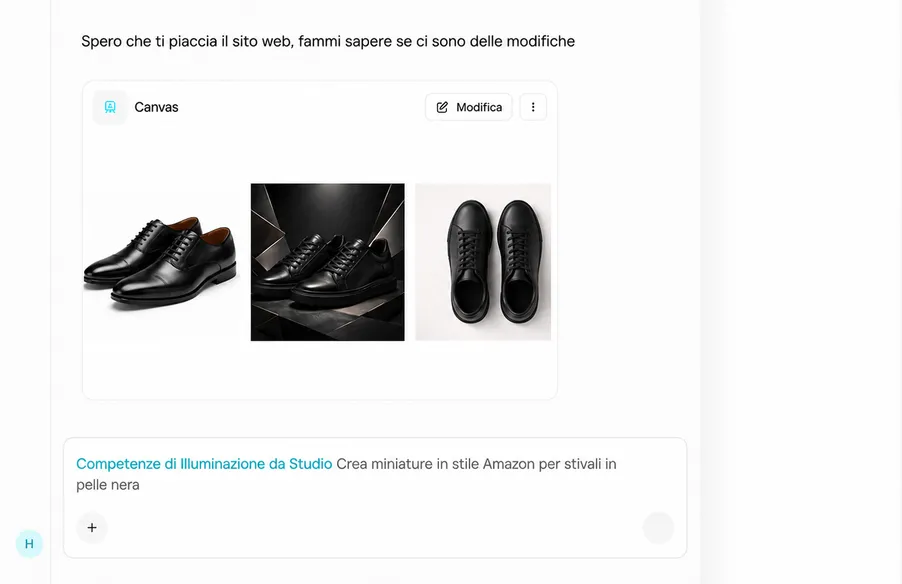
Task: Click empty canvas area above the shoe images
Action: coord(320,152)
